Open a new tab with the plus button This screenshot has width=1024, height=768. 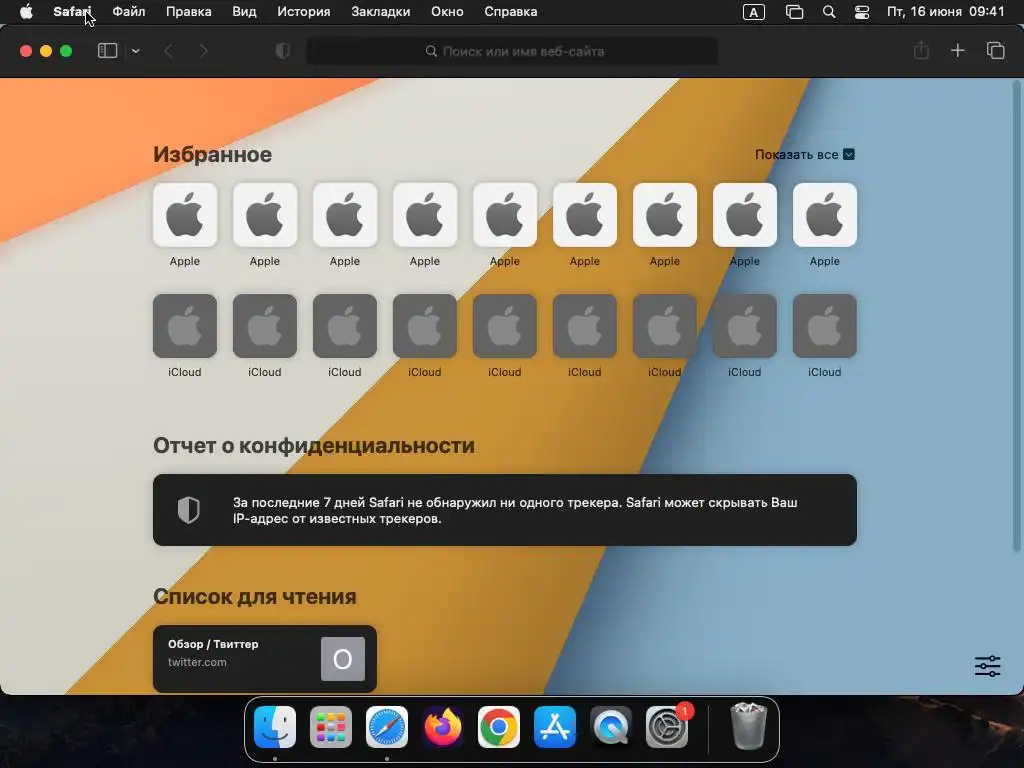click(x=957, y=50)
